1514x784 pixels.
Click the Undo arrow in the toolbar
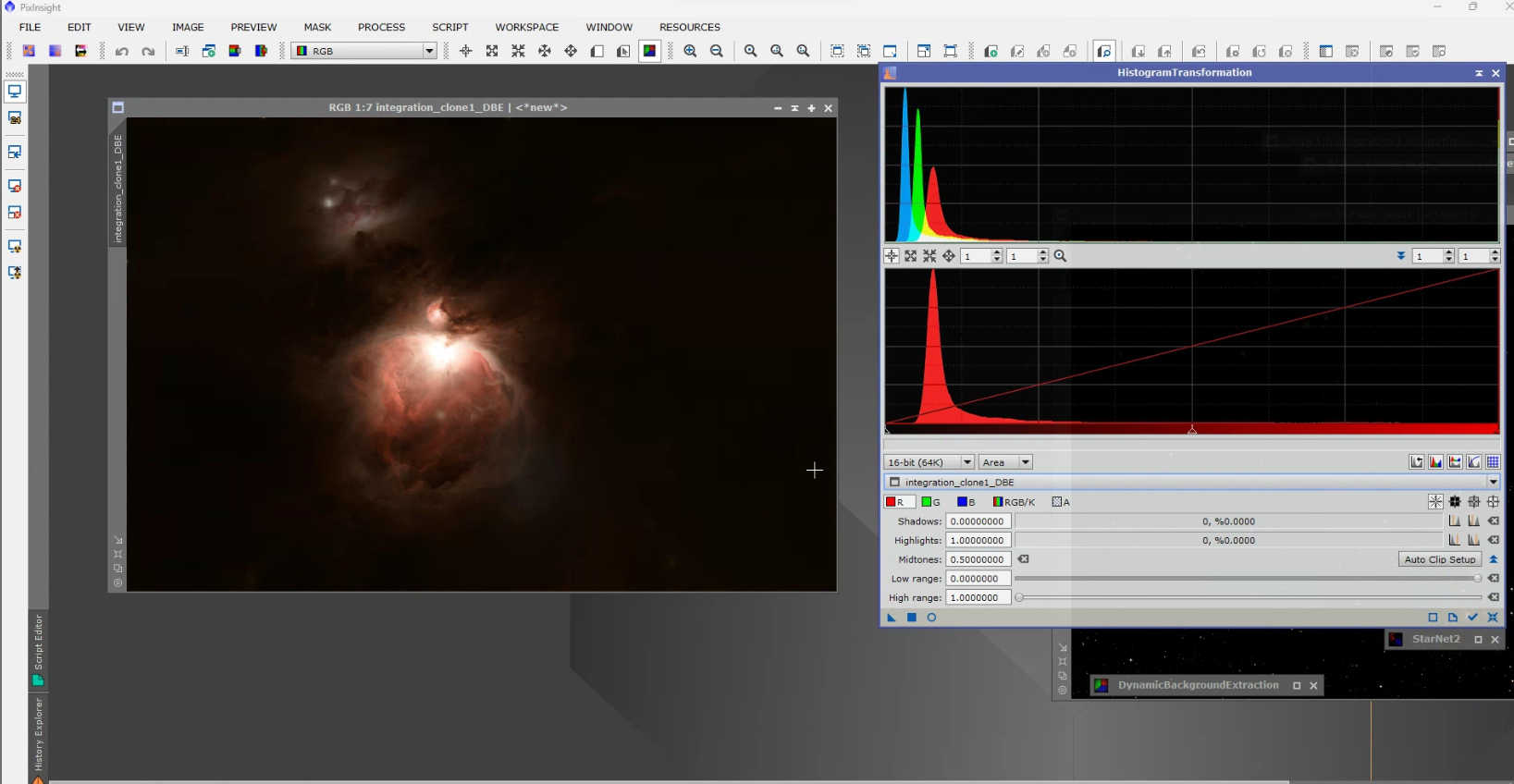point(122,51)
